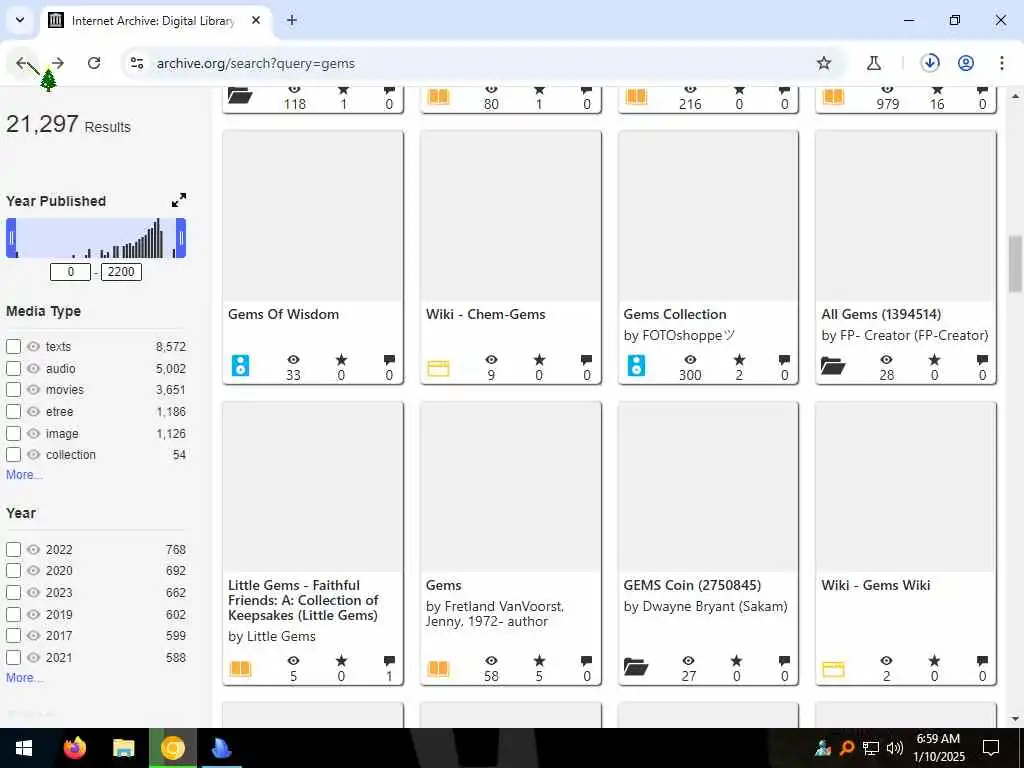Image resolution: width=1024 pixels, height=768 pixels.
Task: Hide texts results with the eye toggle
Action: 33,347
